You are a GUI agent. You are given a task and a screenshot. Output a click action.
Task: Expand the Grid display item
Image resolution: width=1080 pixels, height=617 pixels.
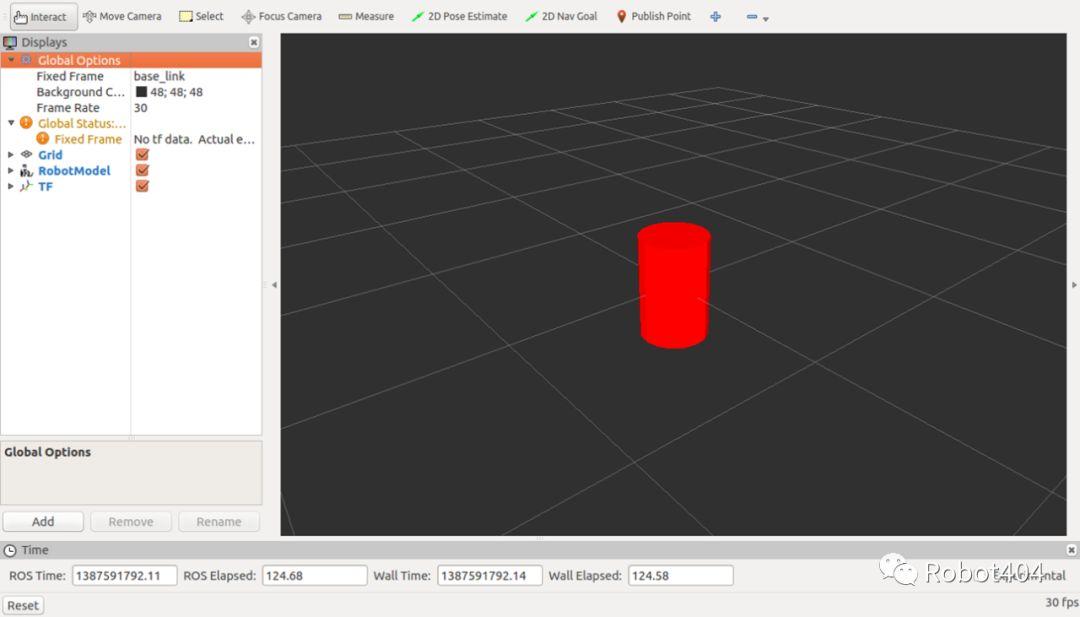click(10, 154)
